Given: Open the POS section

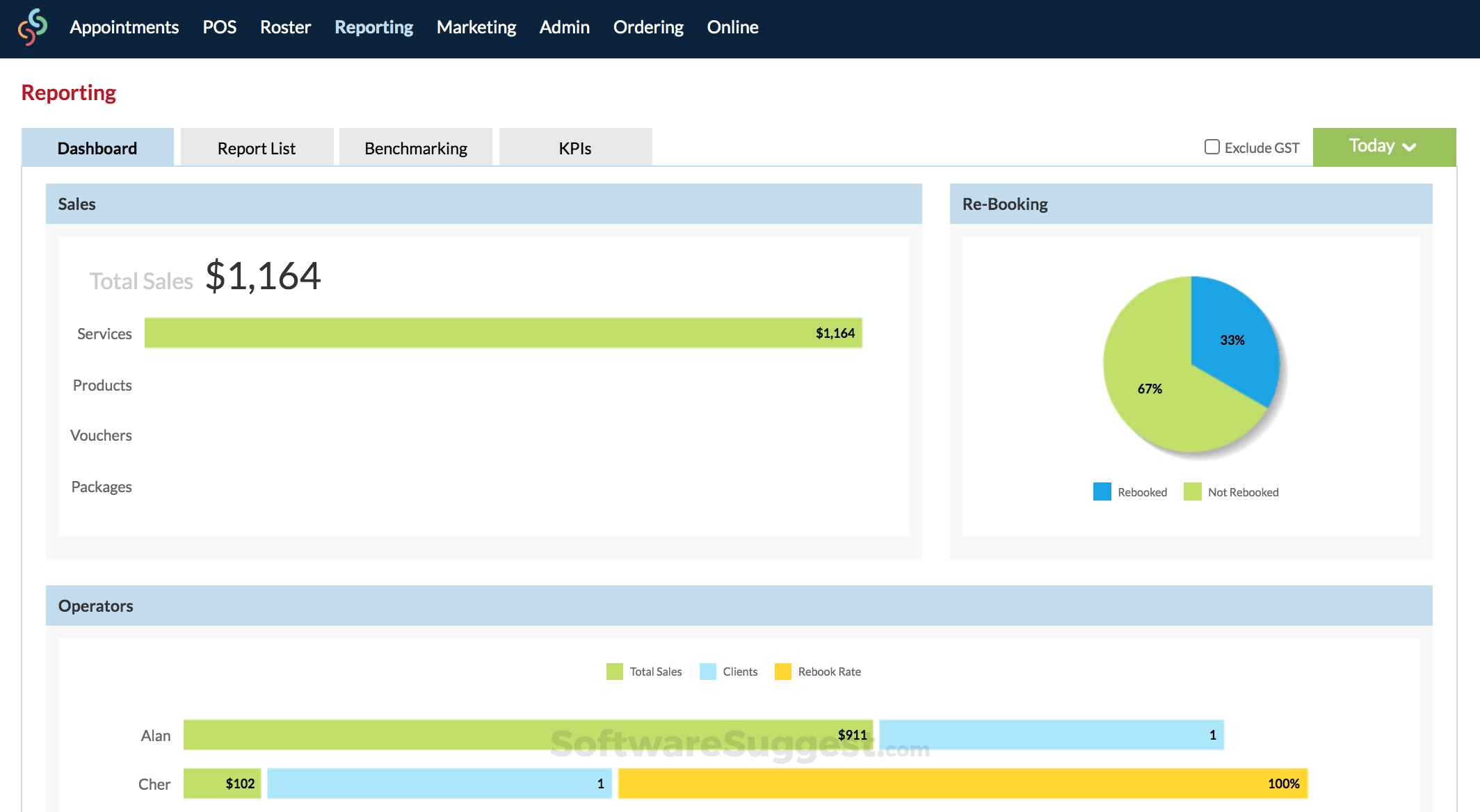Looking at the screenshot, I should pos(219,27).
